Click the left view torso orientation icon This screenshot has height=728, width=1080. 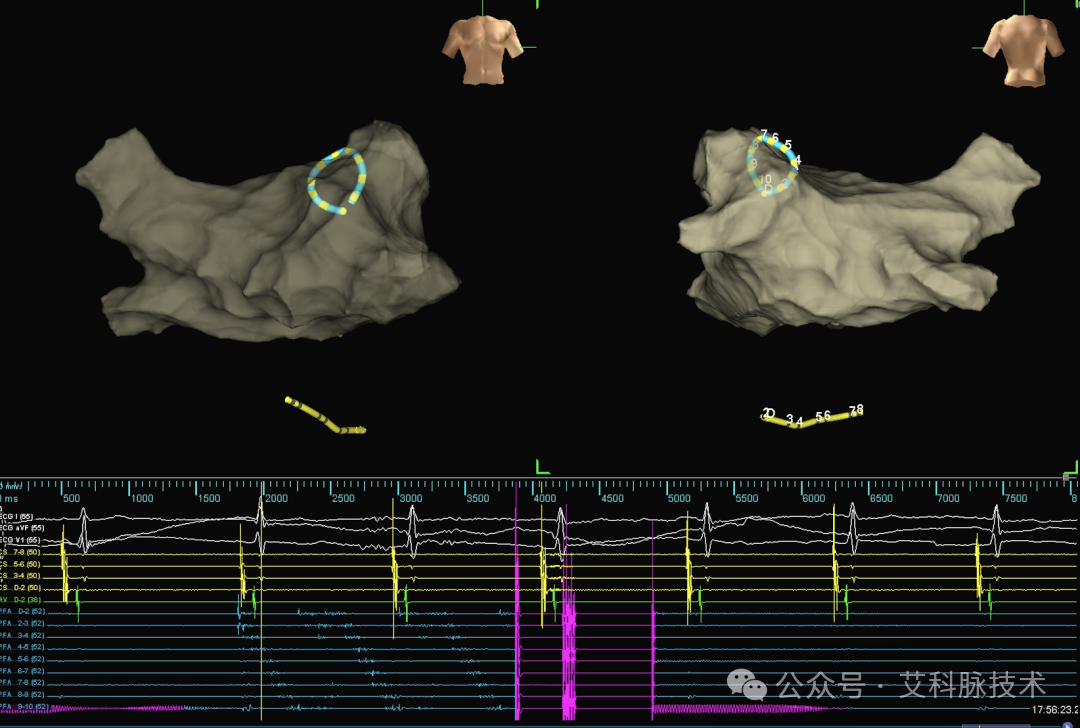(x=482, y=50)
